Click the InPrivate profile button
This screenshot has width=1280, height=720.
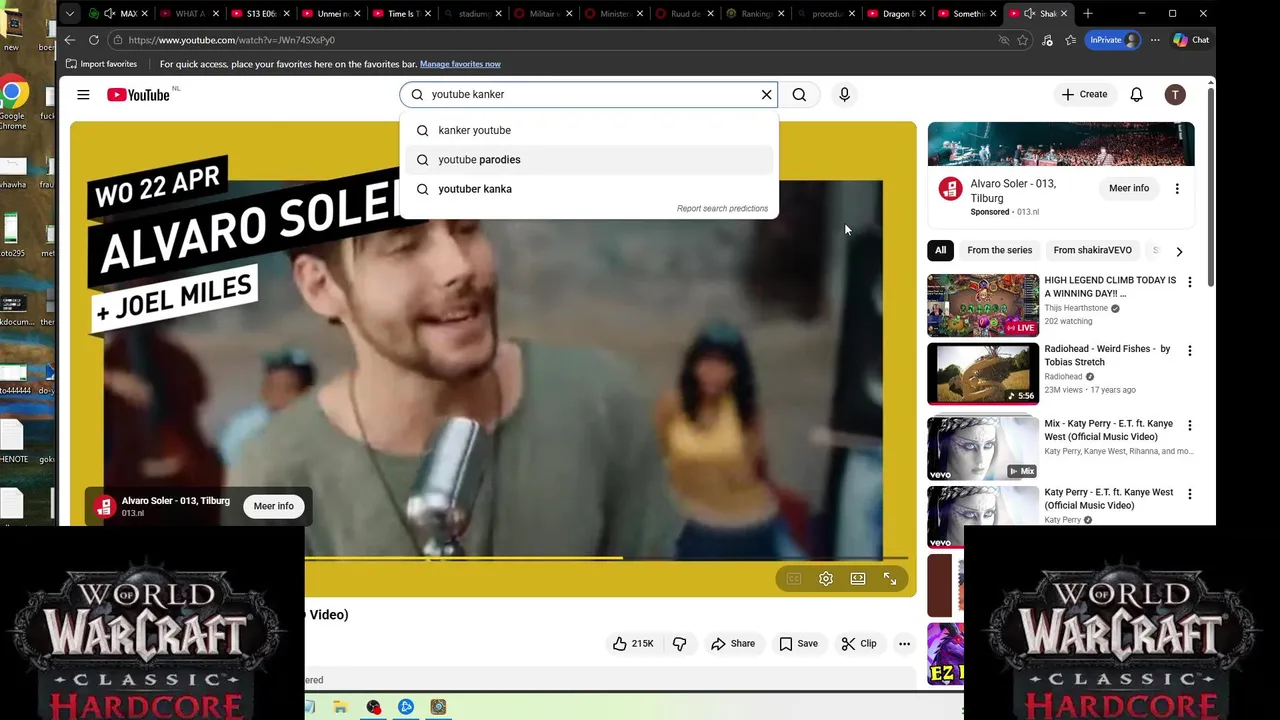tap(1113, 40)
